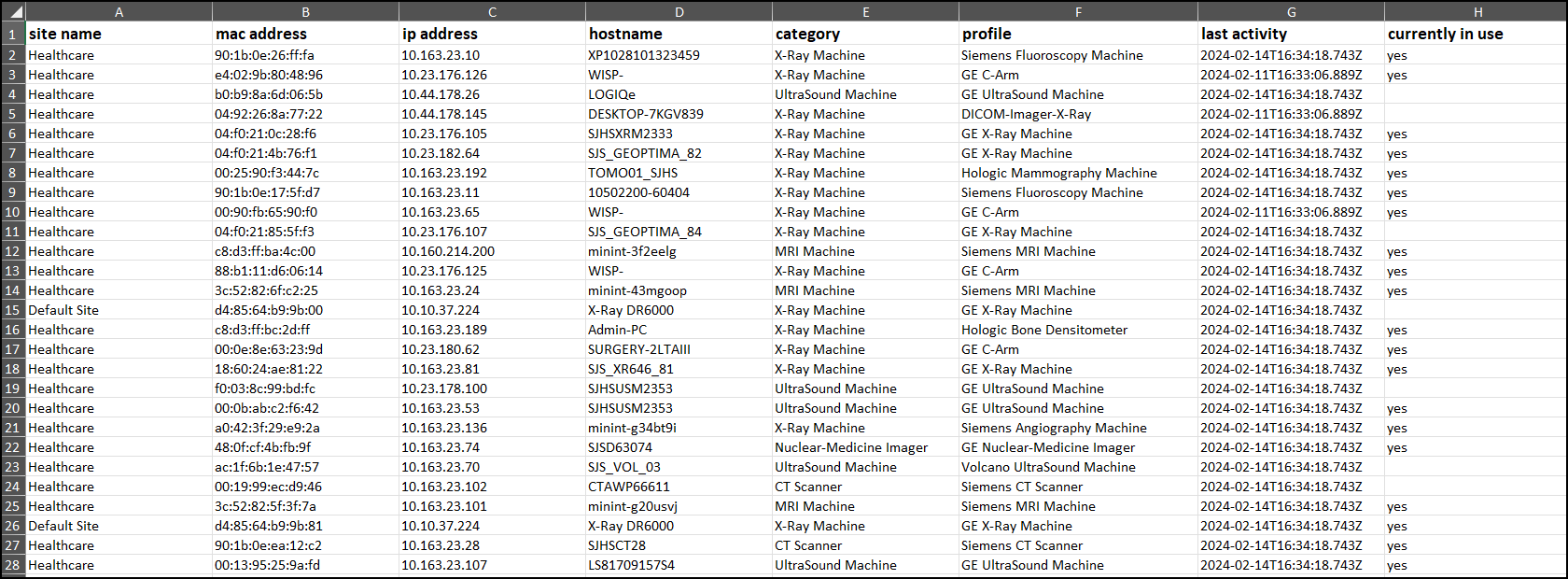Select IP address 10.163.23.65
This screenshot has width=1568, height=579.
pos(493,212)
